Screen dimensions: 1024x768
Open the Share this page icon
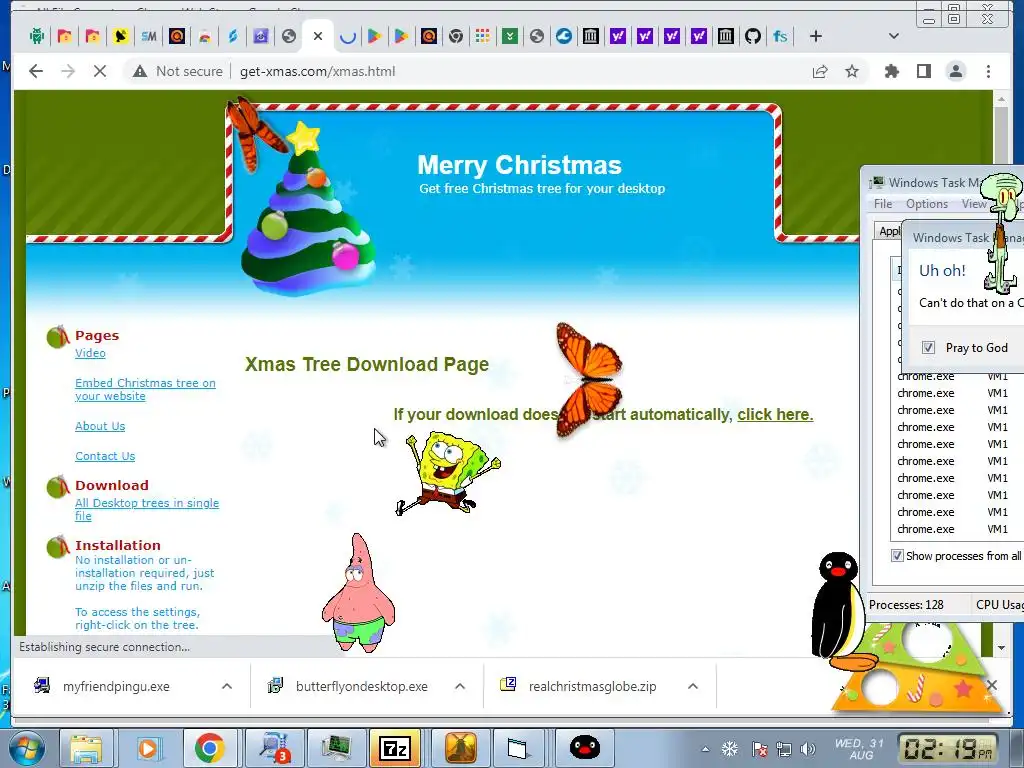point(820,71)
